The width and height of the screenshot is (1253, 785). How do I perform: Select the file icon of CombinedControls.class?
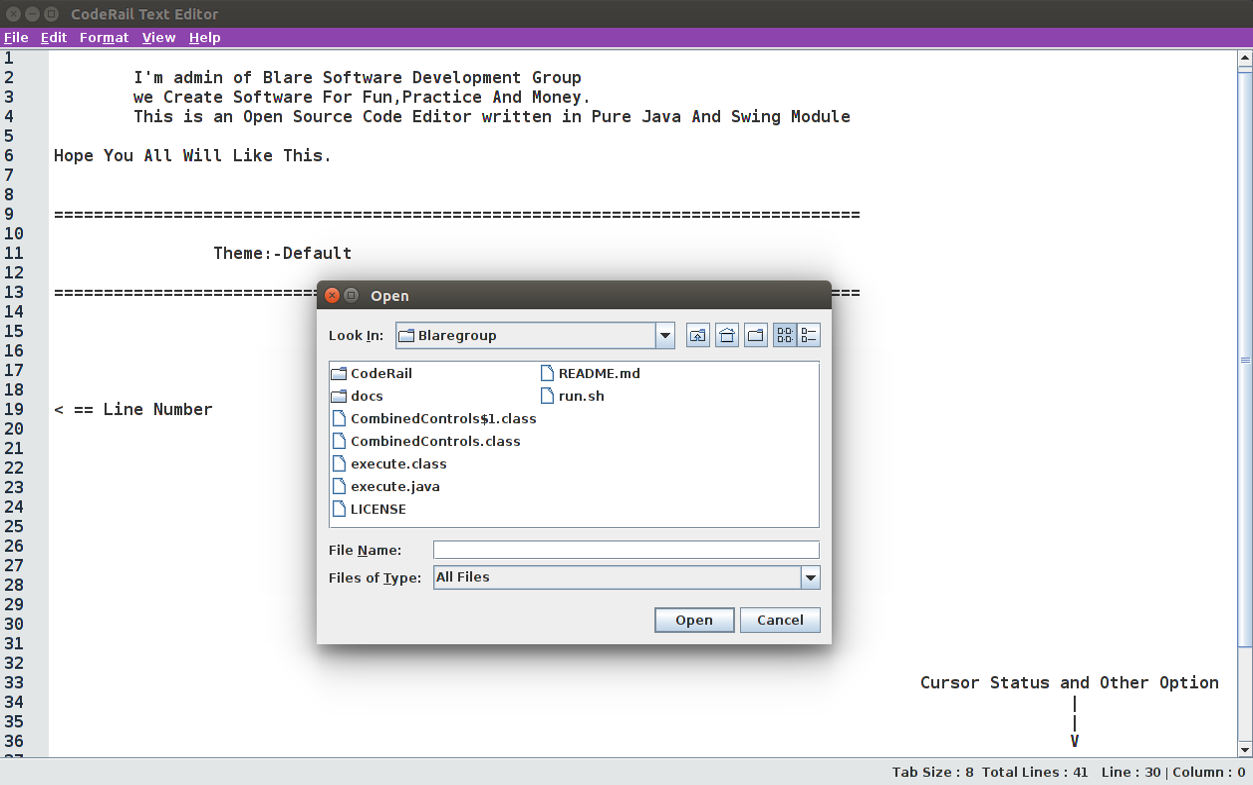[x=338, y=441]
